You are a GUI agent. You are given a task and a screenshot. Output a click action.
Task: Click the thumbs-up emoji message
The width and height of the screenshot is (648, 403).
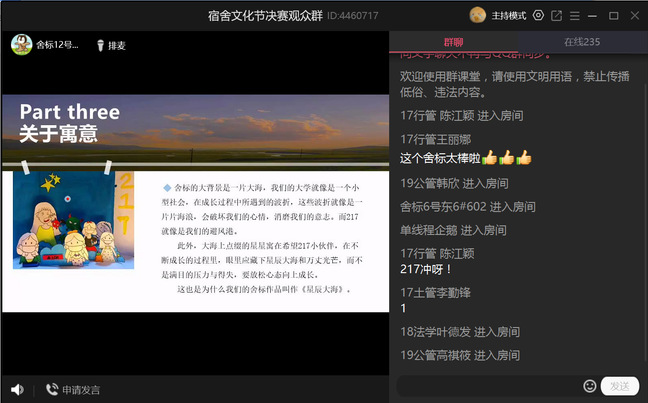point(465,158)
